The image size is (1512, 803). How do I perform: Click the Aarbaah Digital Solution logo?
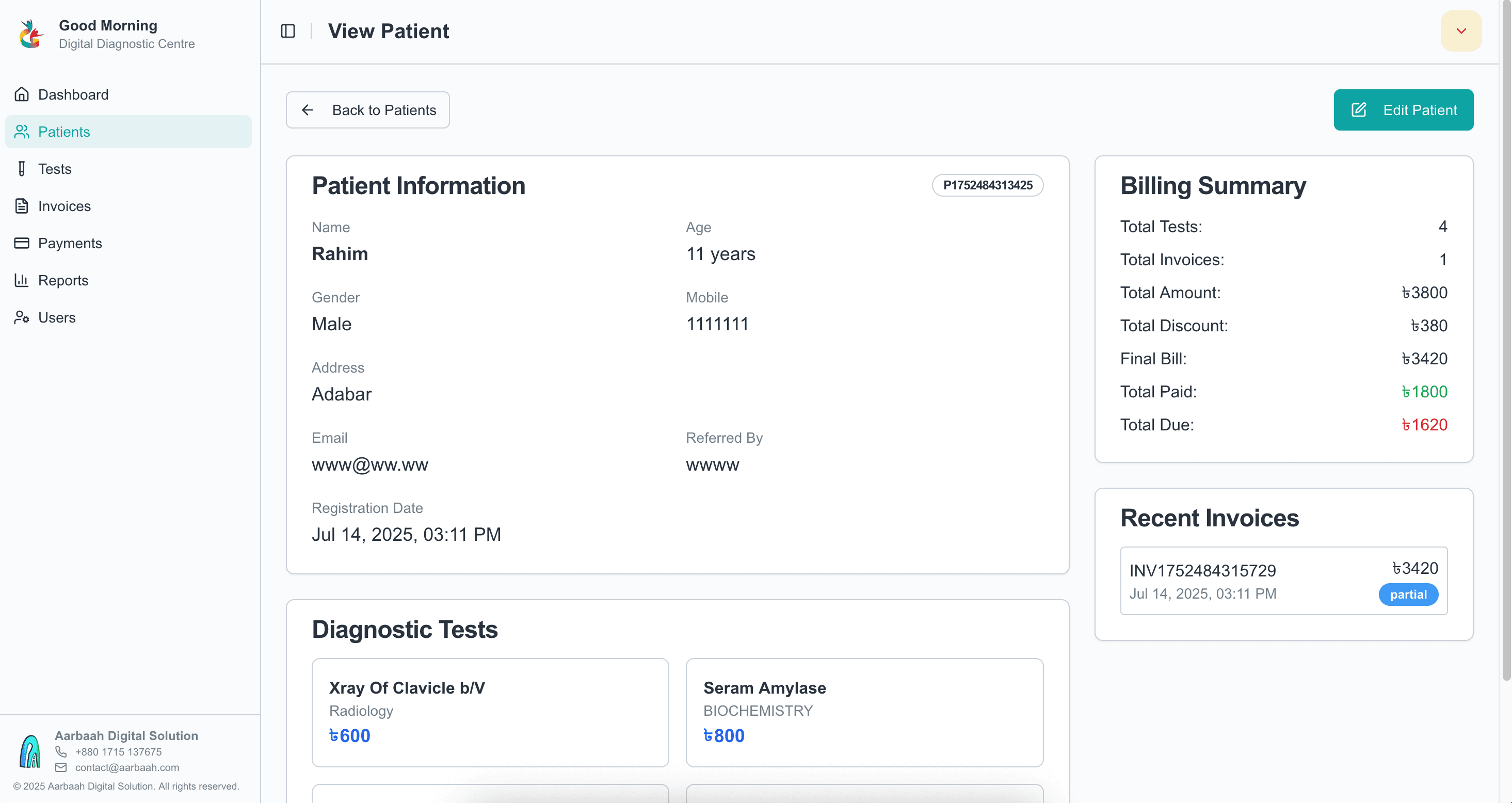click(x=30, y=751)
